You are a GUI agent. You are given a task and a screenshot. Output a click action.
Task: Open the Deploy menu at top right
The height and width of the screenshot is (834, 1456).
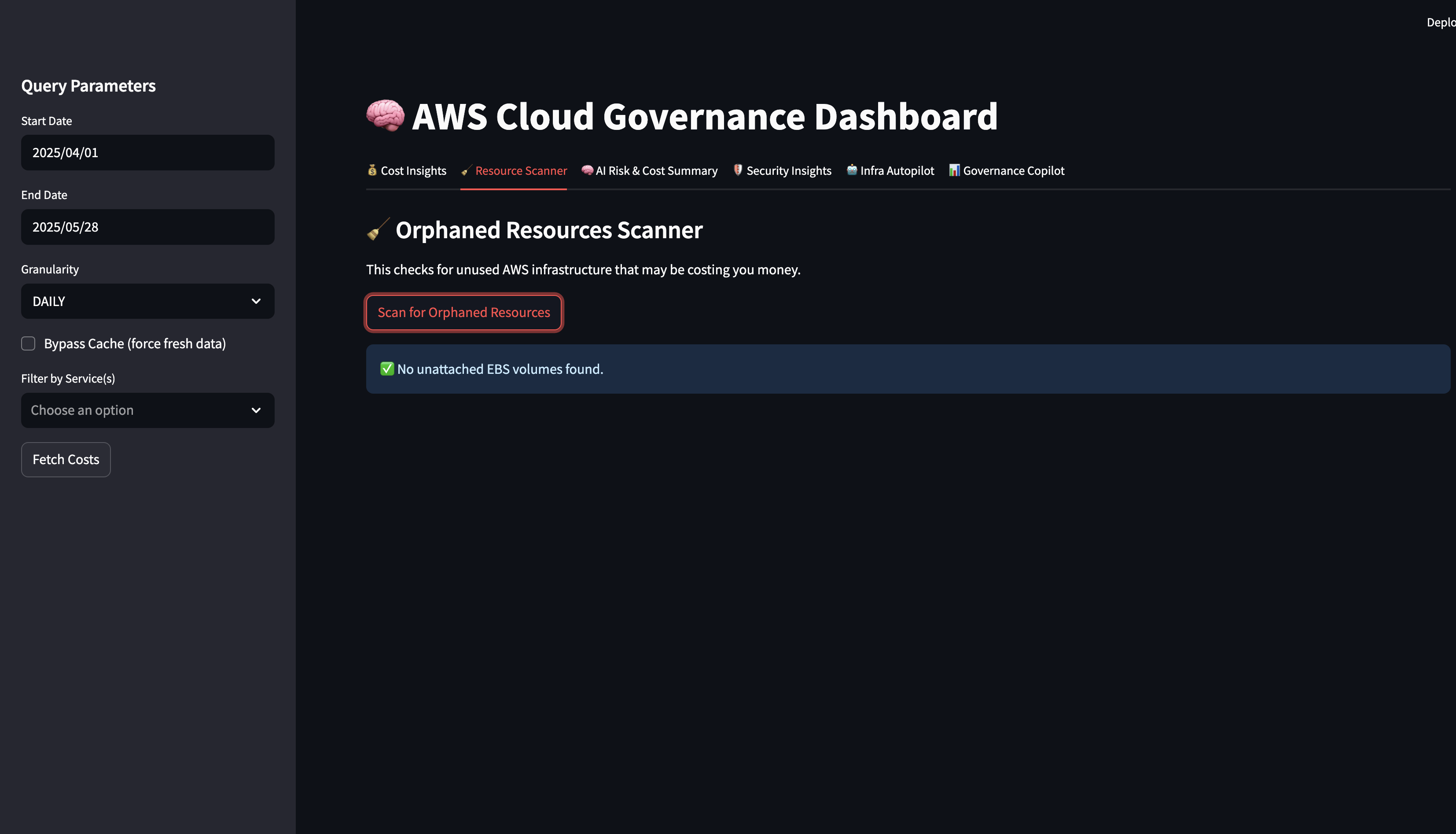click(1440, 22)
